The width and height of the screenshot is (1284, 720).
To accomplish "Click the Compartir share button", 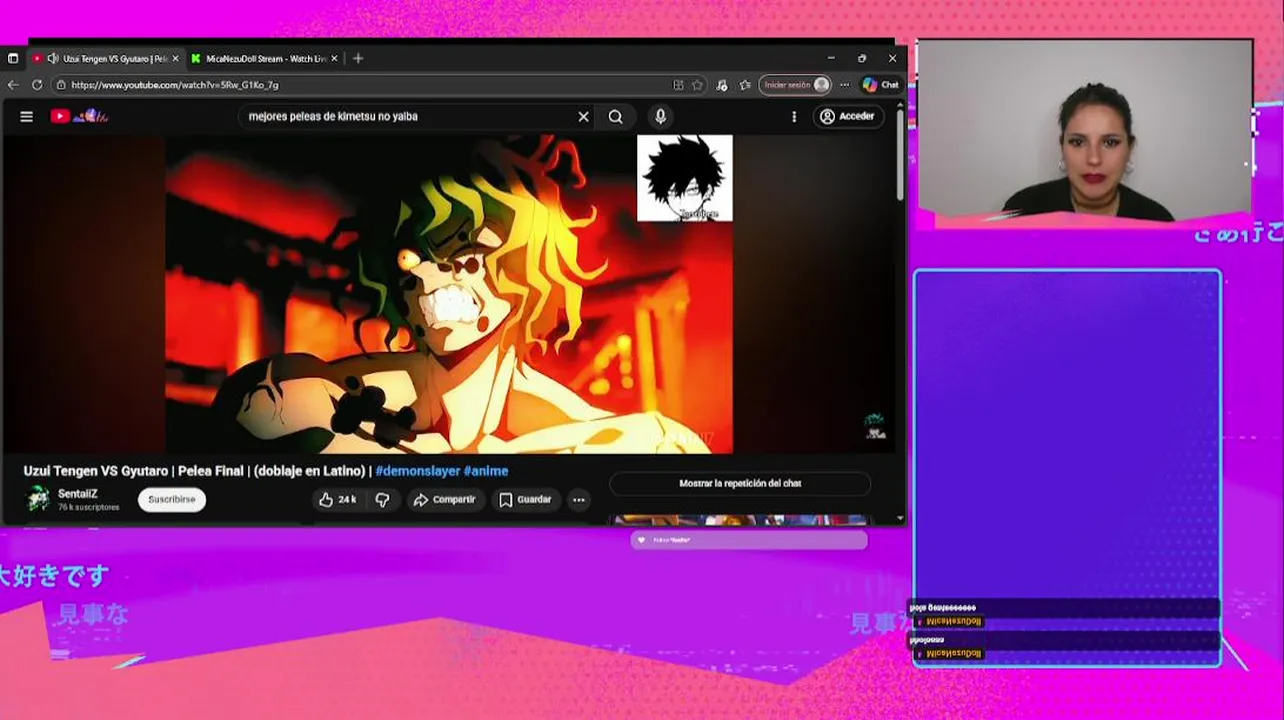I will pyautogui.click(x=445, y=500).
